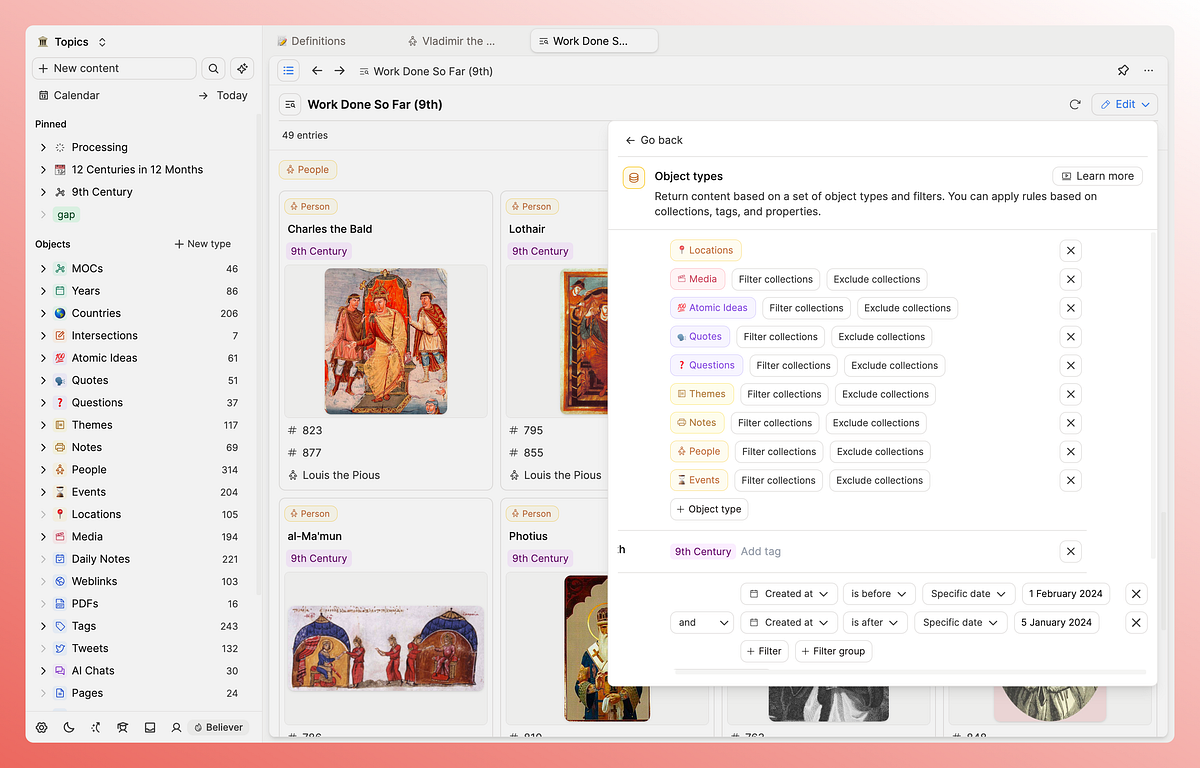This screenshot has height=768, width=1200.
Task: Navigate back with the left arrow icon
Action: click(x=317, y=71)
